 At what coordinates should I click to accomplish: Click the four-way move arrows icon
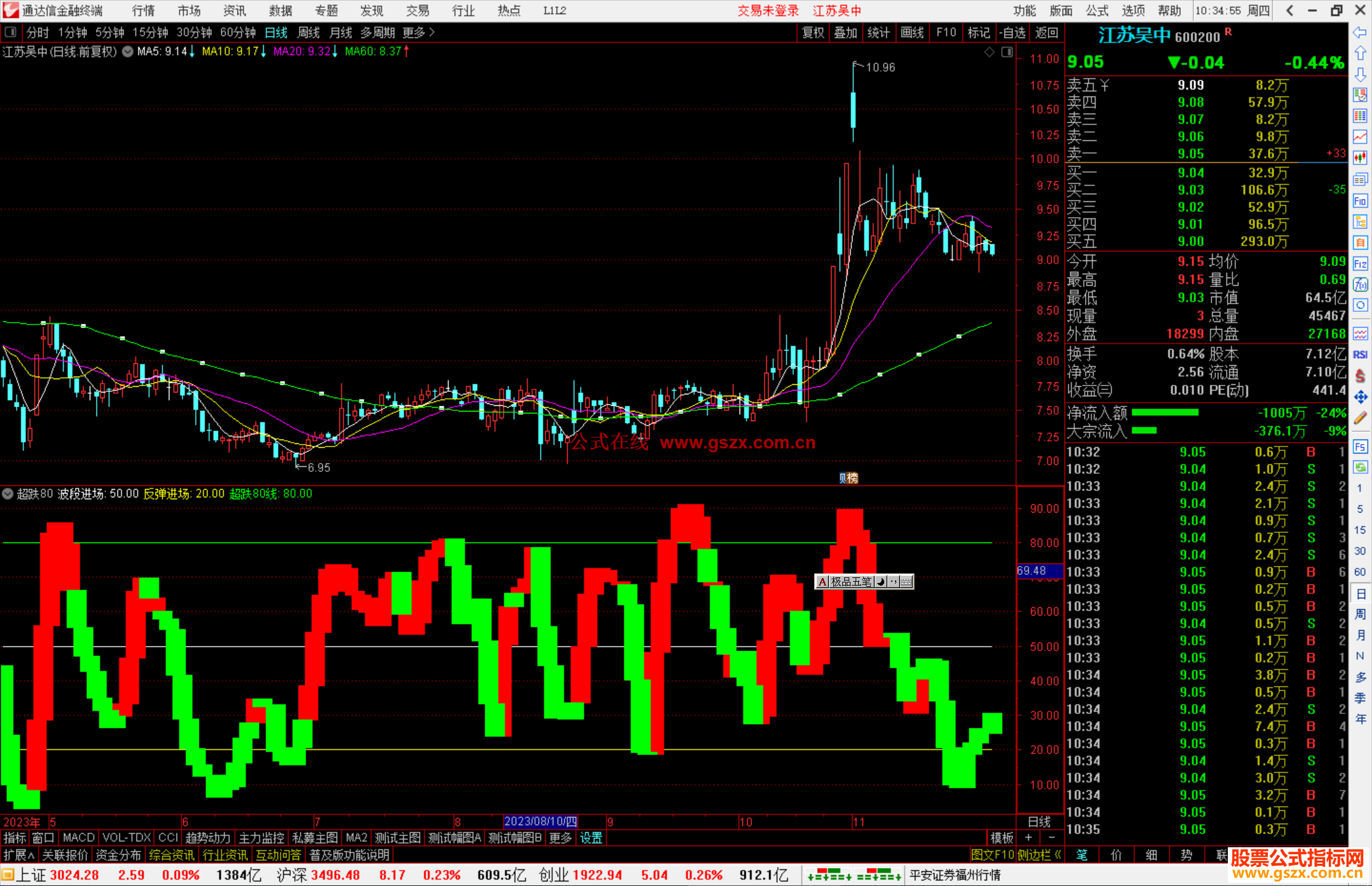[1360, 397]
